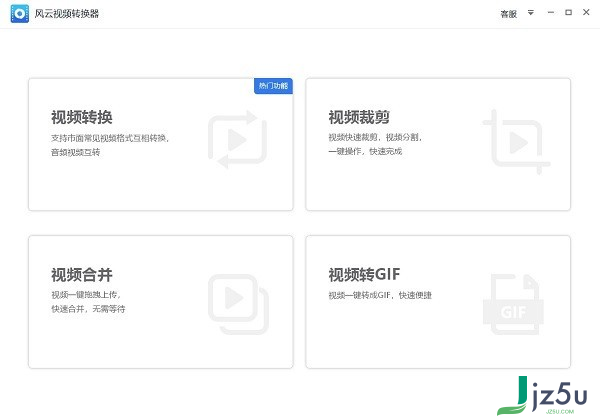The height and width of the screenshot is (416, 600).
Task: Click the 视频一键拖拽上传 description
Action: pos(86,295)
